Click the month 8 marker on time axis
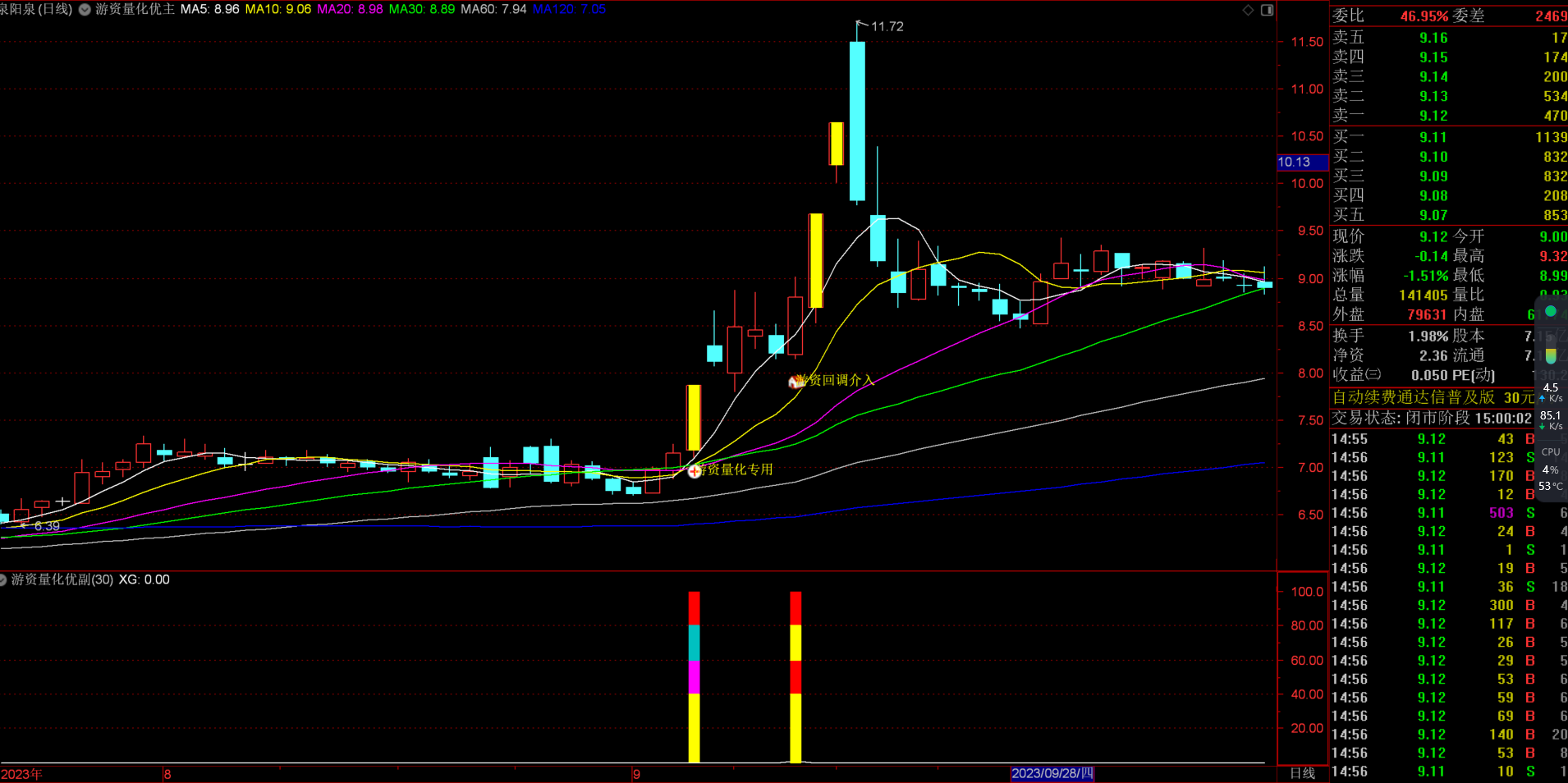Screen dimensions: 1568x783 167,774
